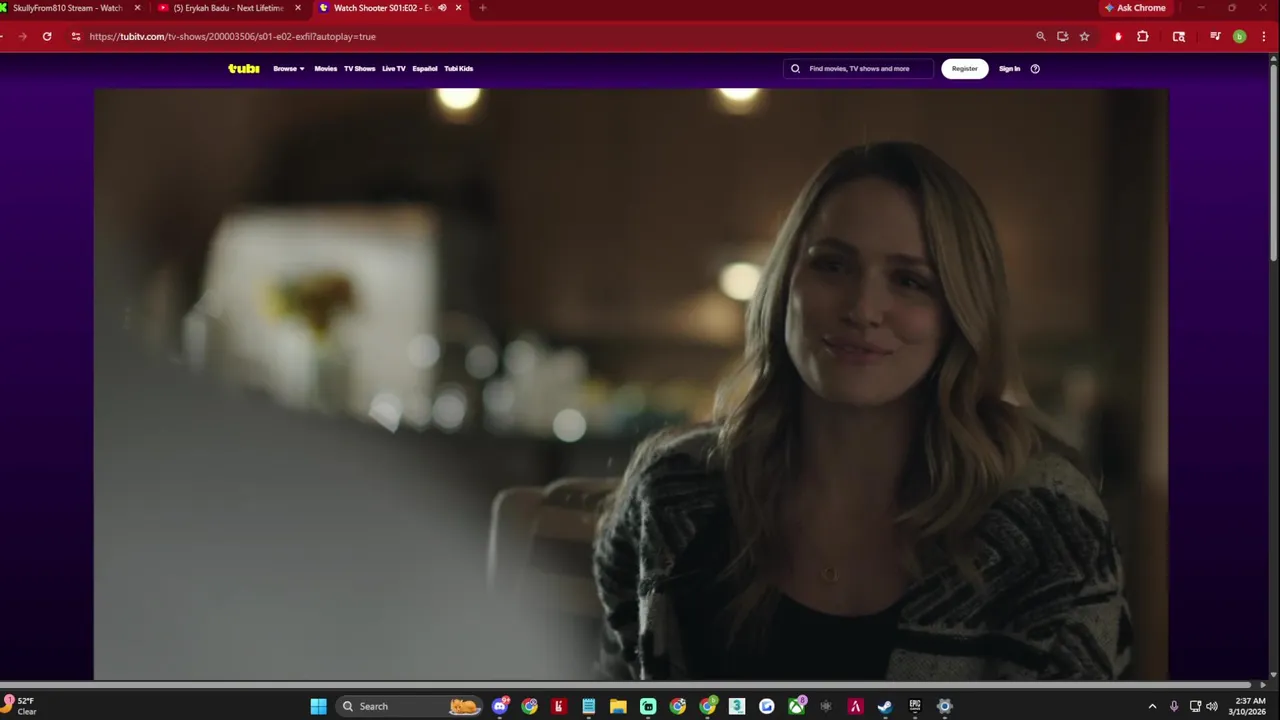Image resolution: width=1280 pixels, height=720 pixels.
Task: Expand the Browse dropdown menu
Action: [289, 69]
